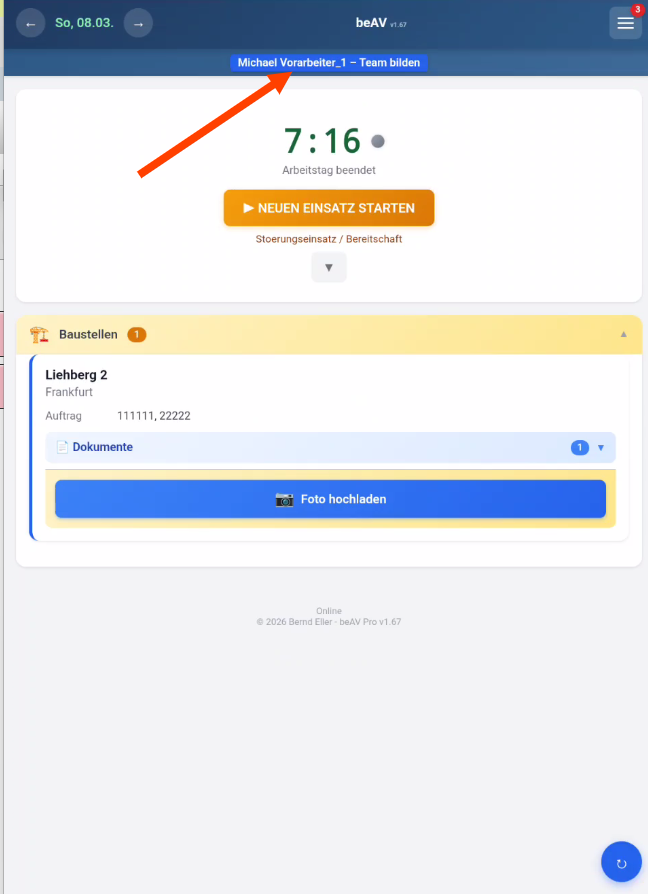Click the Baustellen crane icon
This screenshot has width=648, height=894.
[39, 335]
